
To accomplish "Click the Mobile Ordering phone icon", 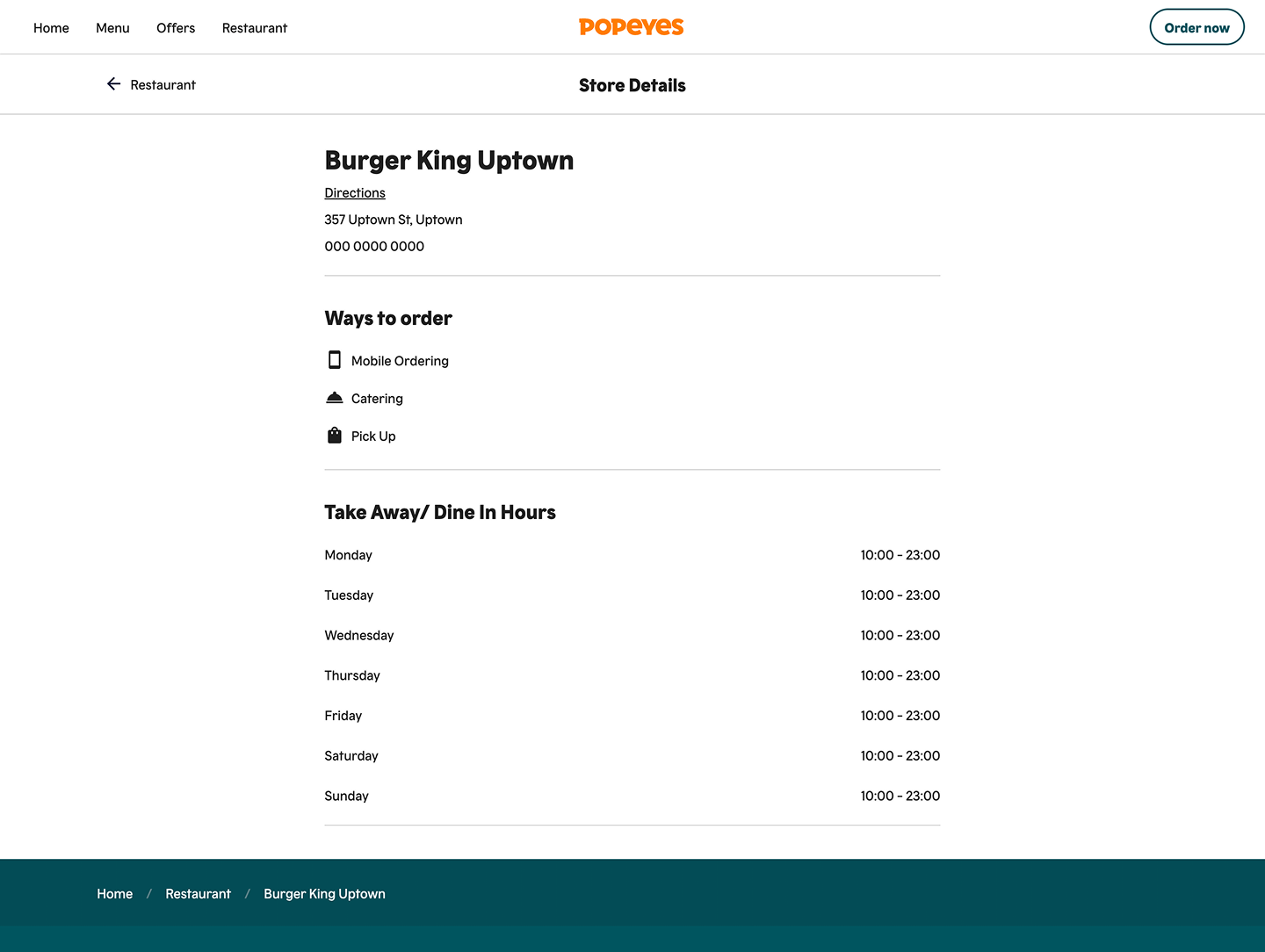I will click(334, 360).
